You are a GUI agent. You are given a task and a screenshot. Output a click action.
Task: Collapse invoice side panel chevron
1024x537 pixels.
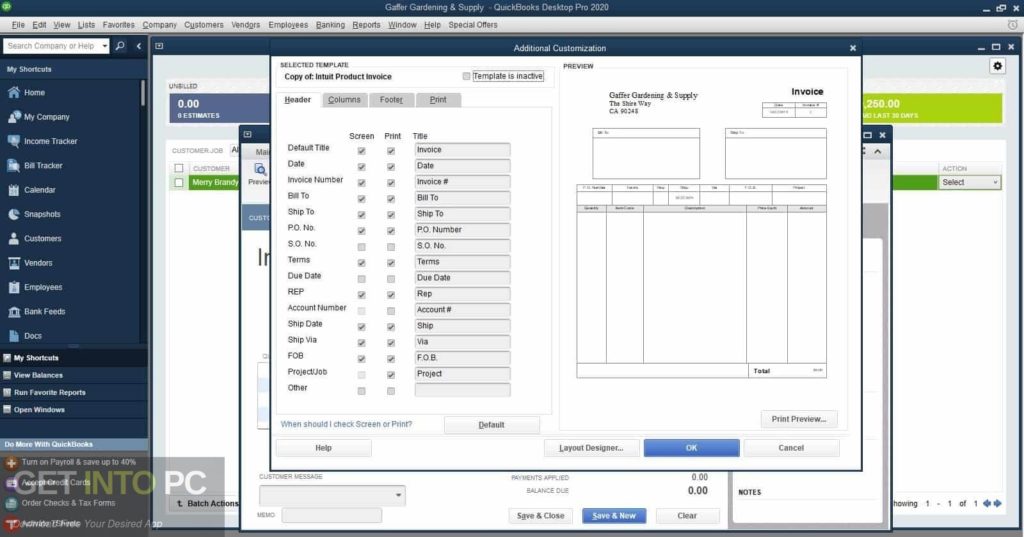click(878, 152)
